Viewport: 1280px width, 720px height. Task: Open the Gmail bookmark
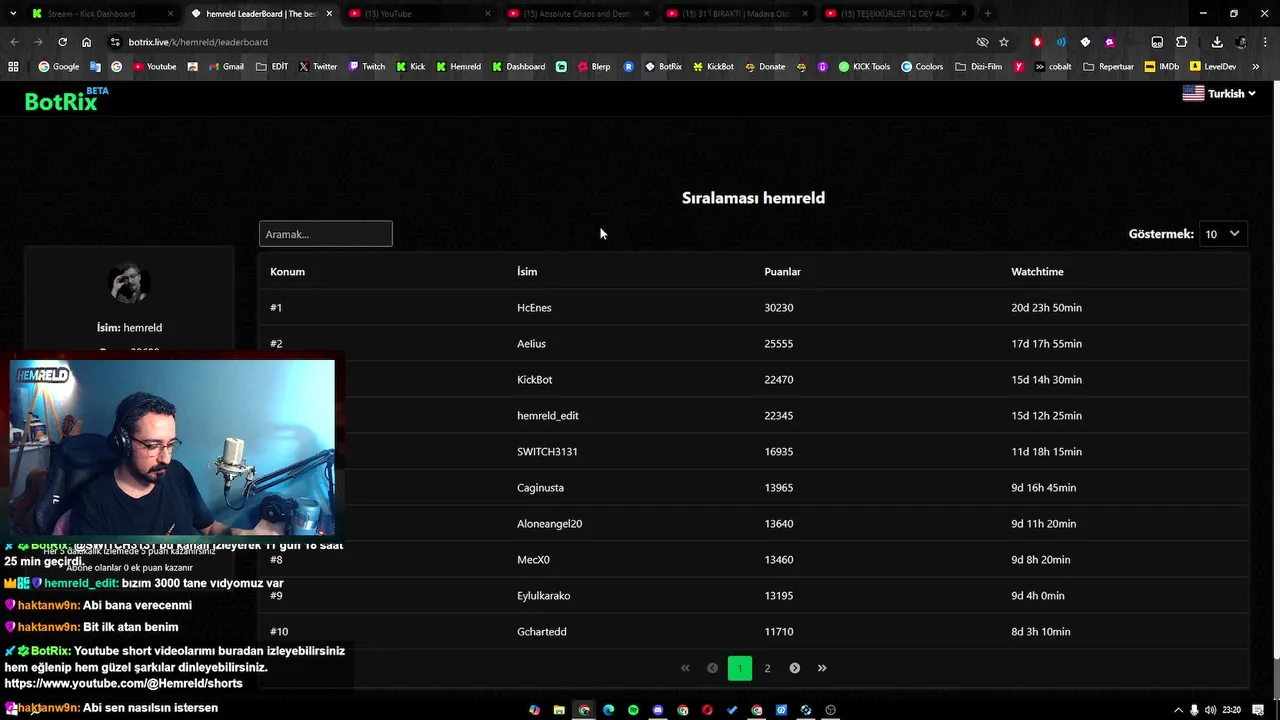[x=225, y=67]
